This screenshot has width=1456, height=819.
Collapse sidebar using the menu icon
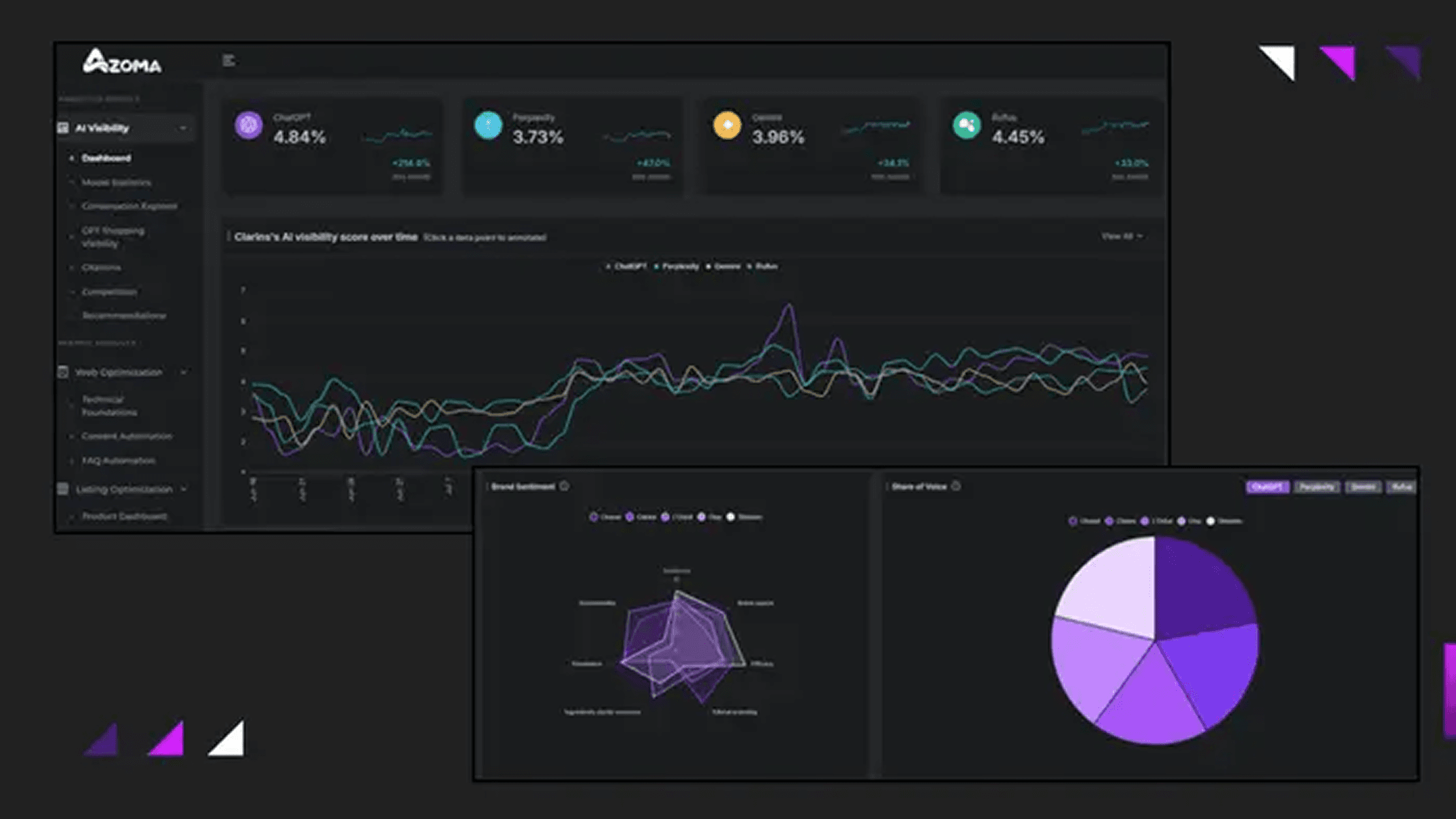pos(229,61)
